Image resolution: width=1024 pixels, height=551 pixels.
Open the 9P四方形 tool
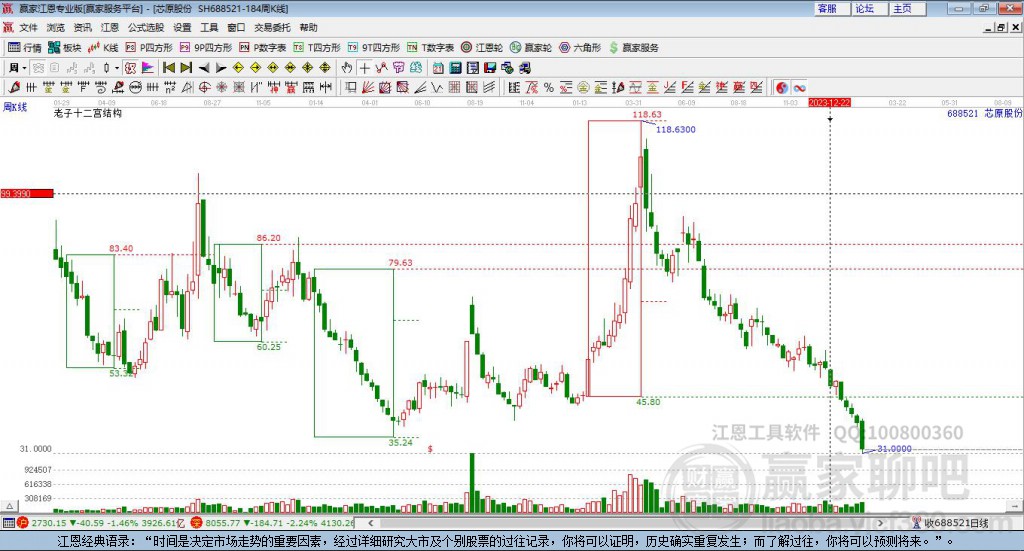click(x=206, y=48)
